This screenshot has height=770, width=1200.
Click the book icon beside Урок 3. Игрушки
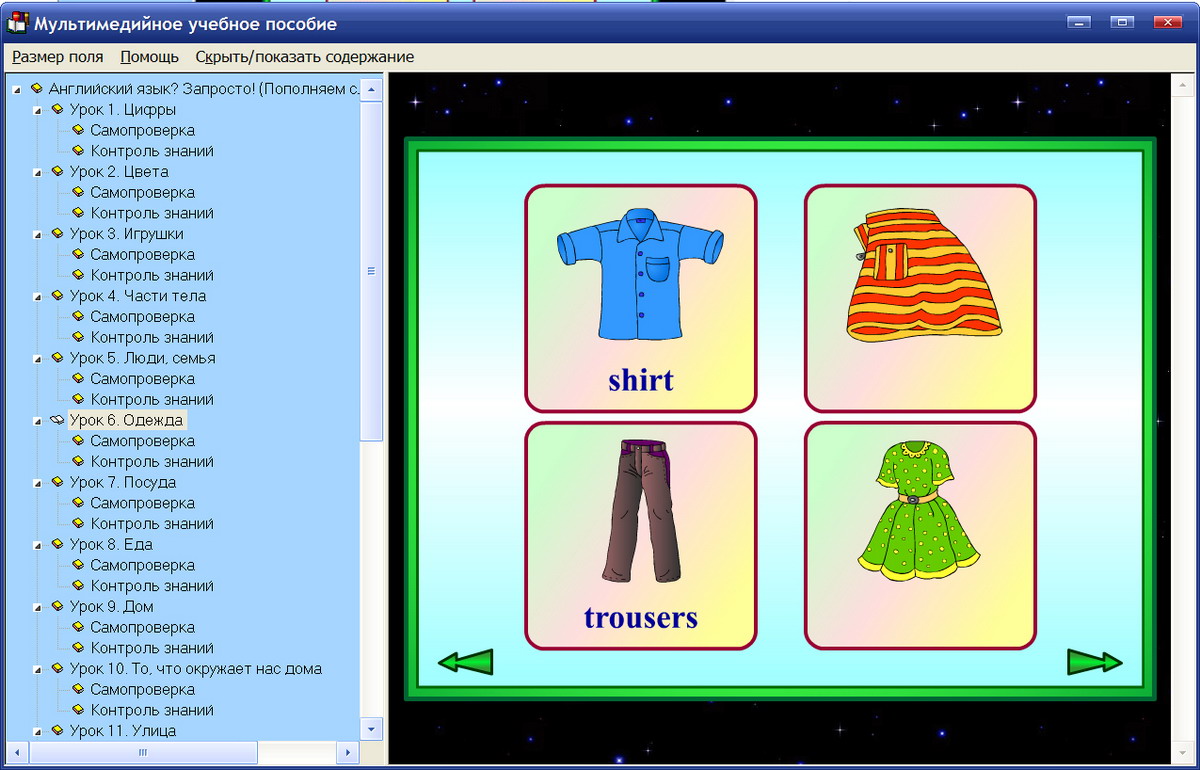pos(57,234)
